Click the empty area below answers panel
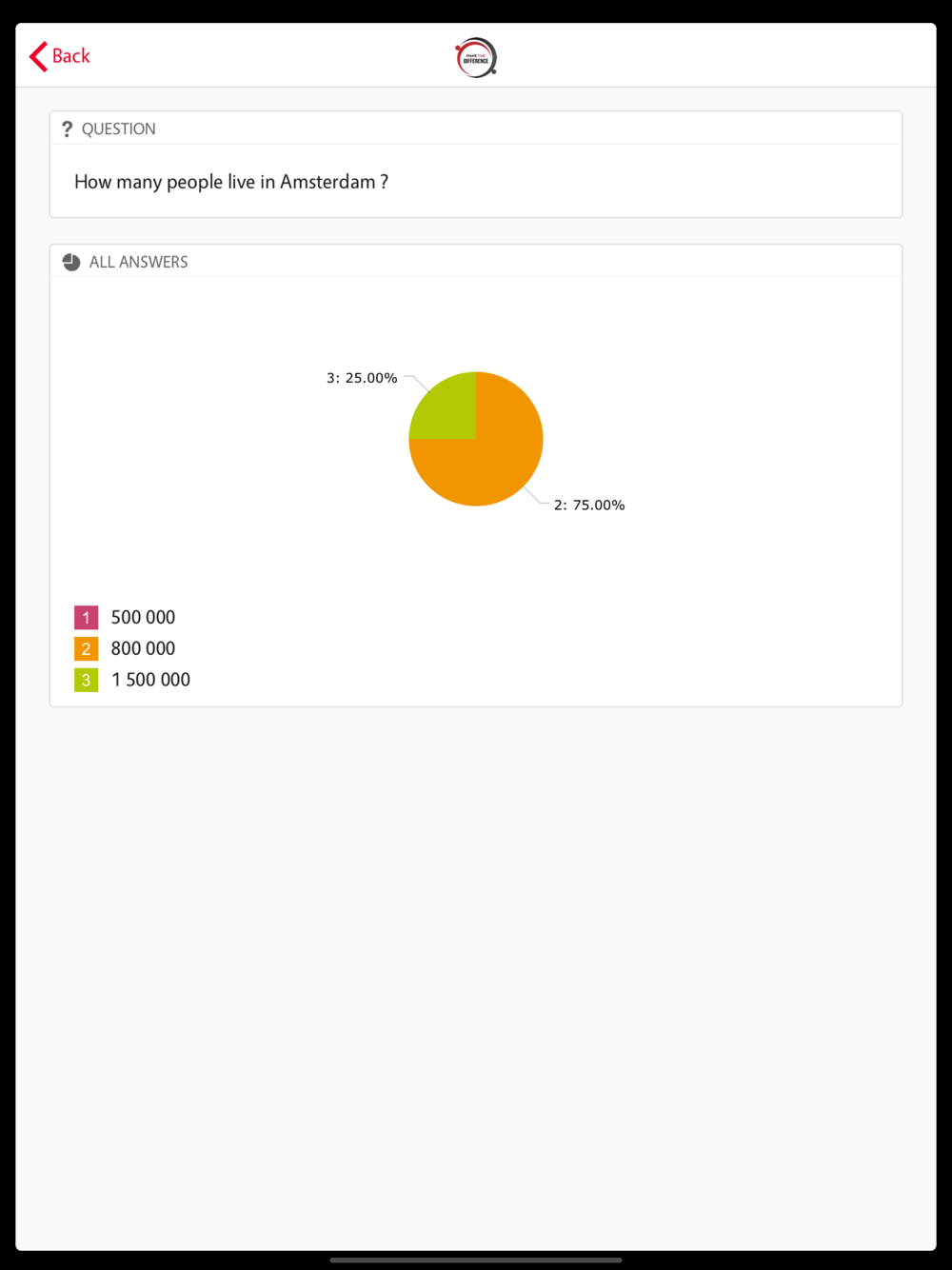 (476, 976)
